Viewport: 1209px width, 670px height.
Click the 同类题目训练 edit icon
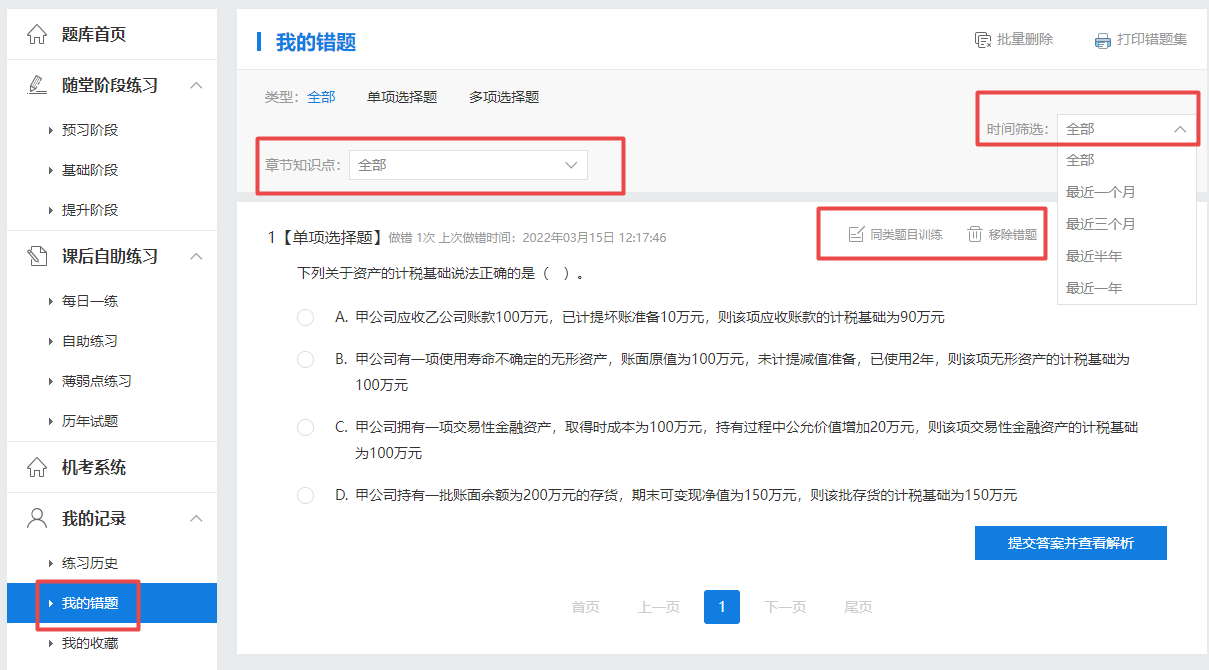pyautogui.click(x=856, y=234)
